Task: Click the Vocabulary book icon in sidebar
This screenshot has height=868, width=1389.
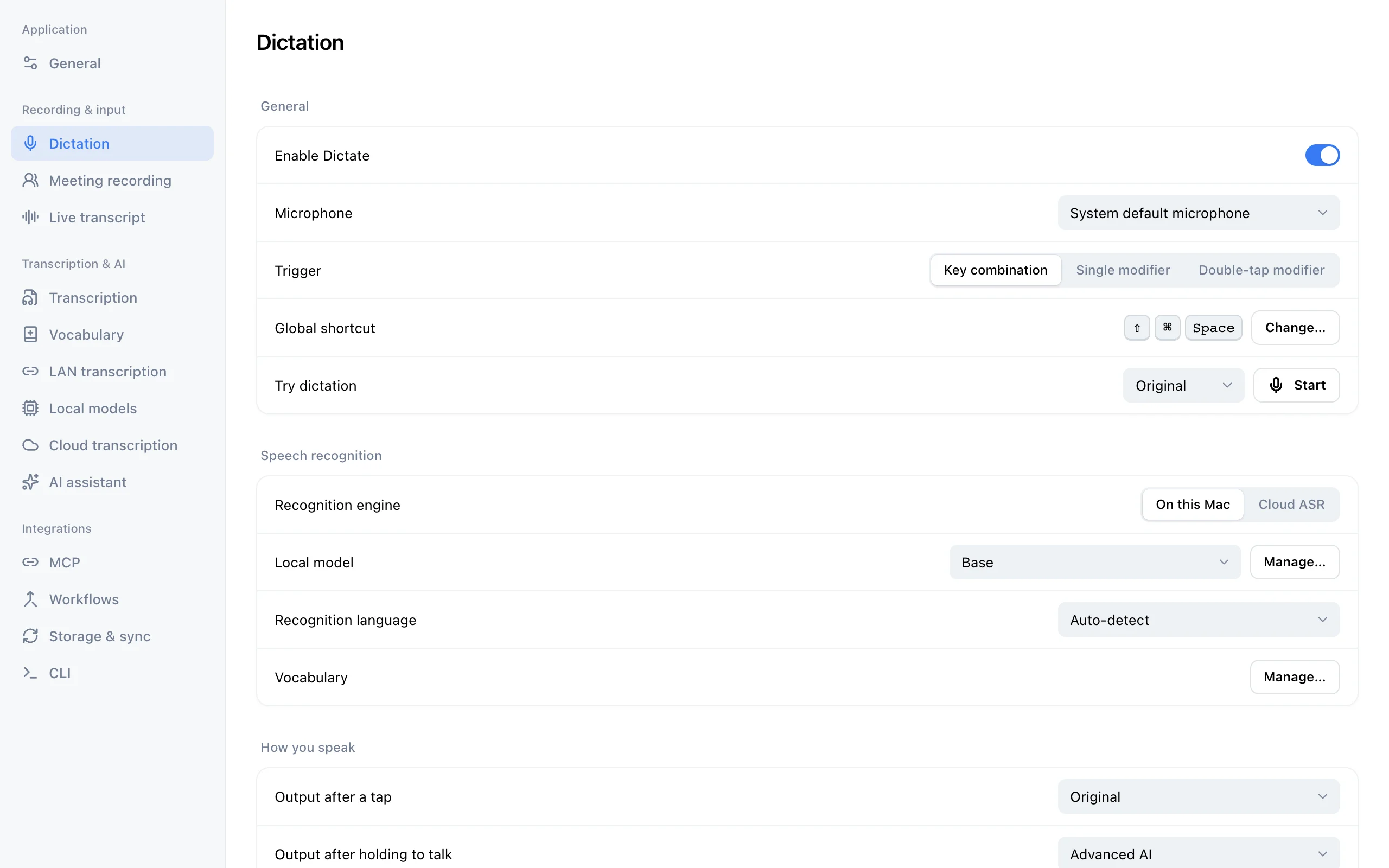Action: coord(30,334)
